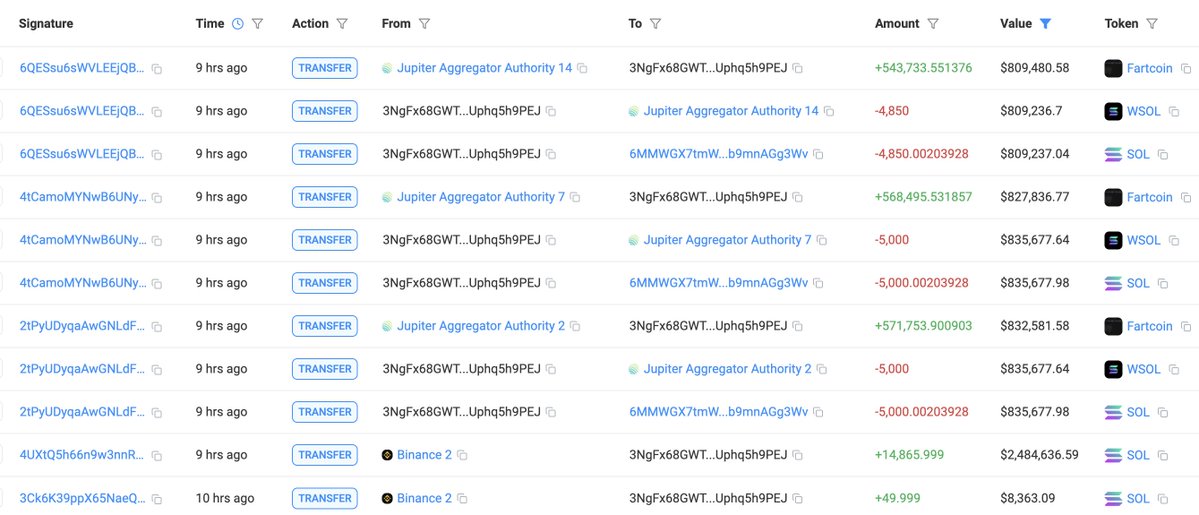Toggle the Time column clock format

pos(238,24)
